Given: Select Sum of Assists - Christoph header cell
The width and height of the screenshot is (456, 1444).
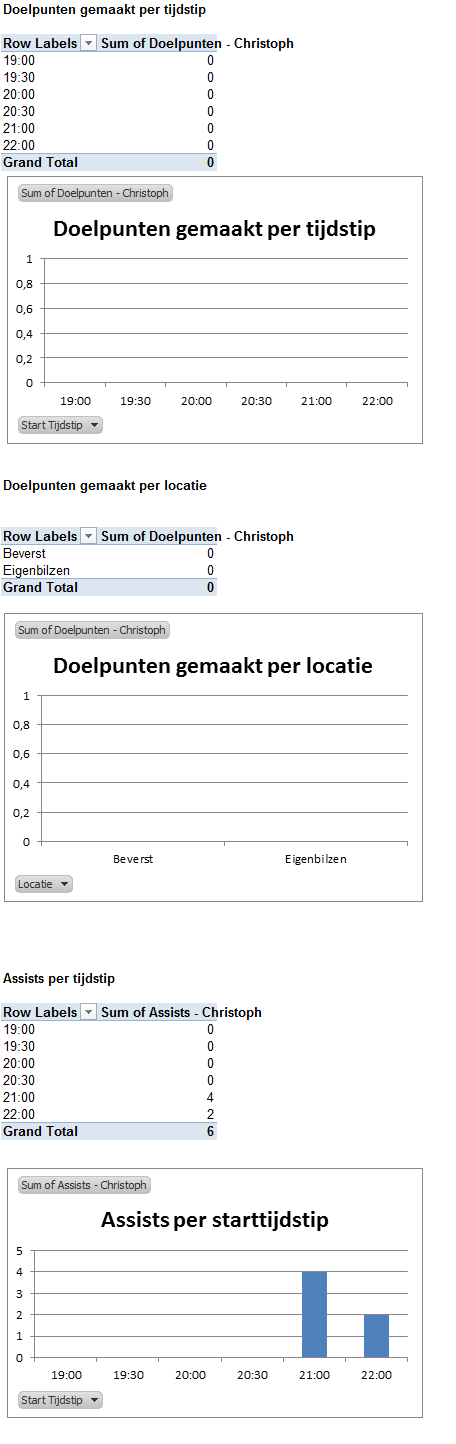Looking at the screenshot, I should click(181, 1012).
